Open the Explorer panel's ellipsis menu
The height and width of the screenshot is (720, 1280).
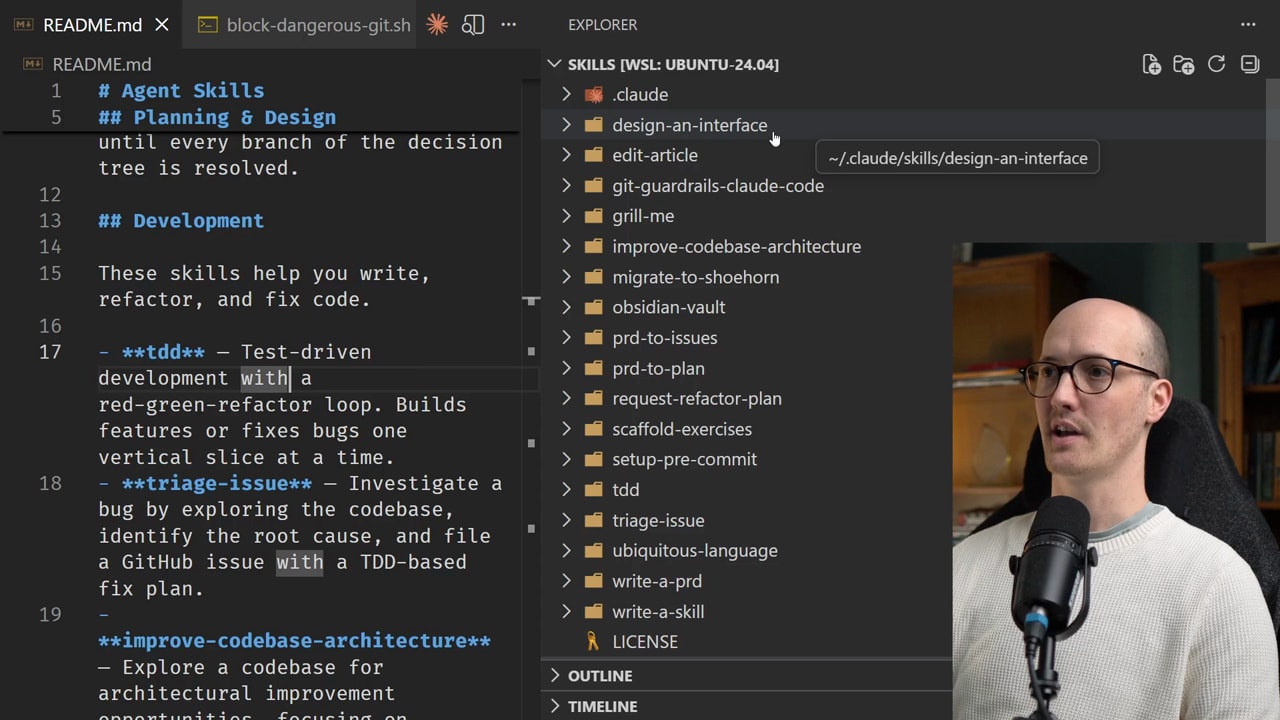[x=1248, y=25]
